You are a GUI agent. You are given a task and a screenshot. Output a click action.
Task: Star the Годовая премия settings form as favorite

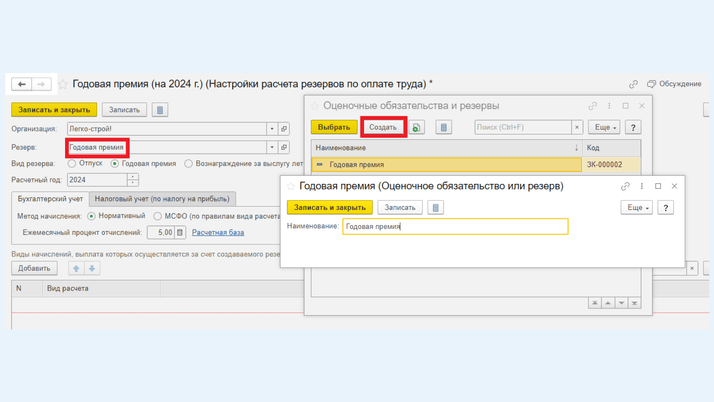point(63,84)
